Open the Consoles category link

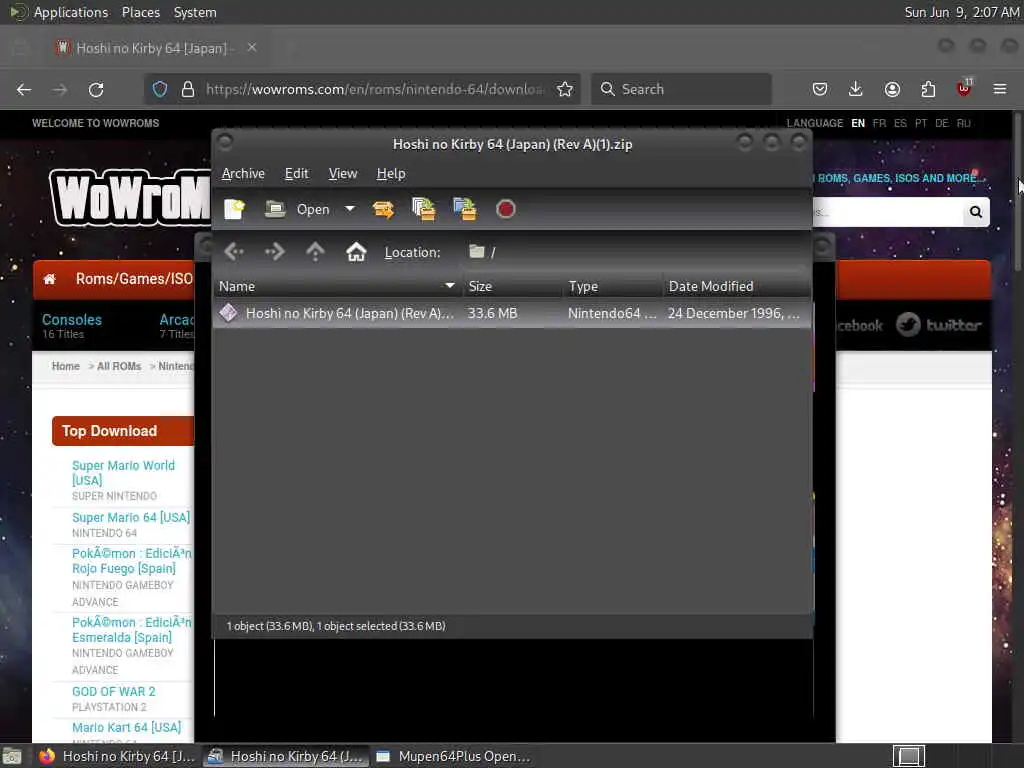pos(72,320)
